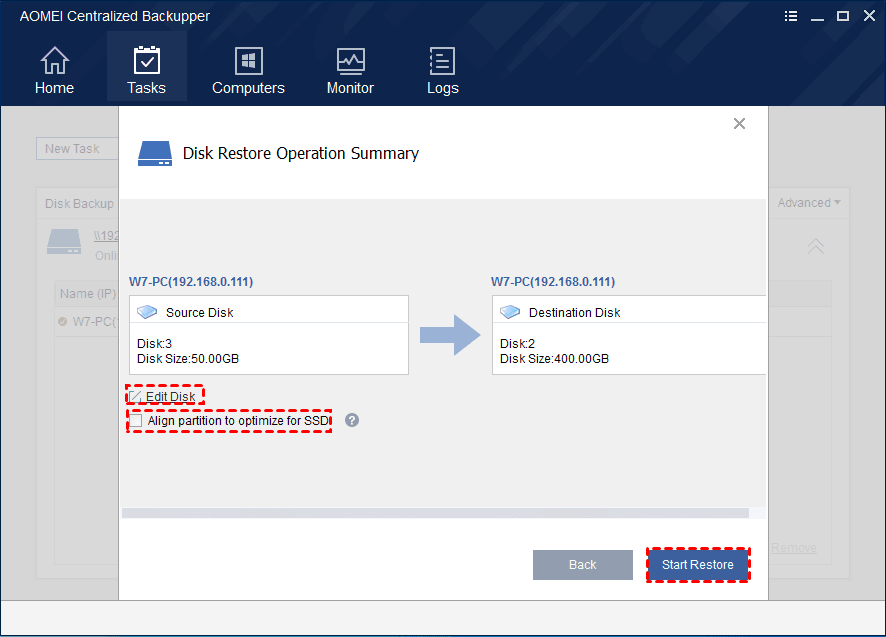
Task: Open the title bar menu list icon
Action: click(791, 16)
